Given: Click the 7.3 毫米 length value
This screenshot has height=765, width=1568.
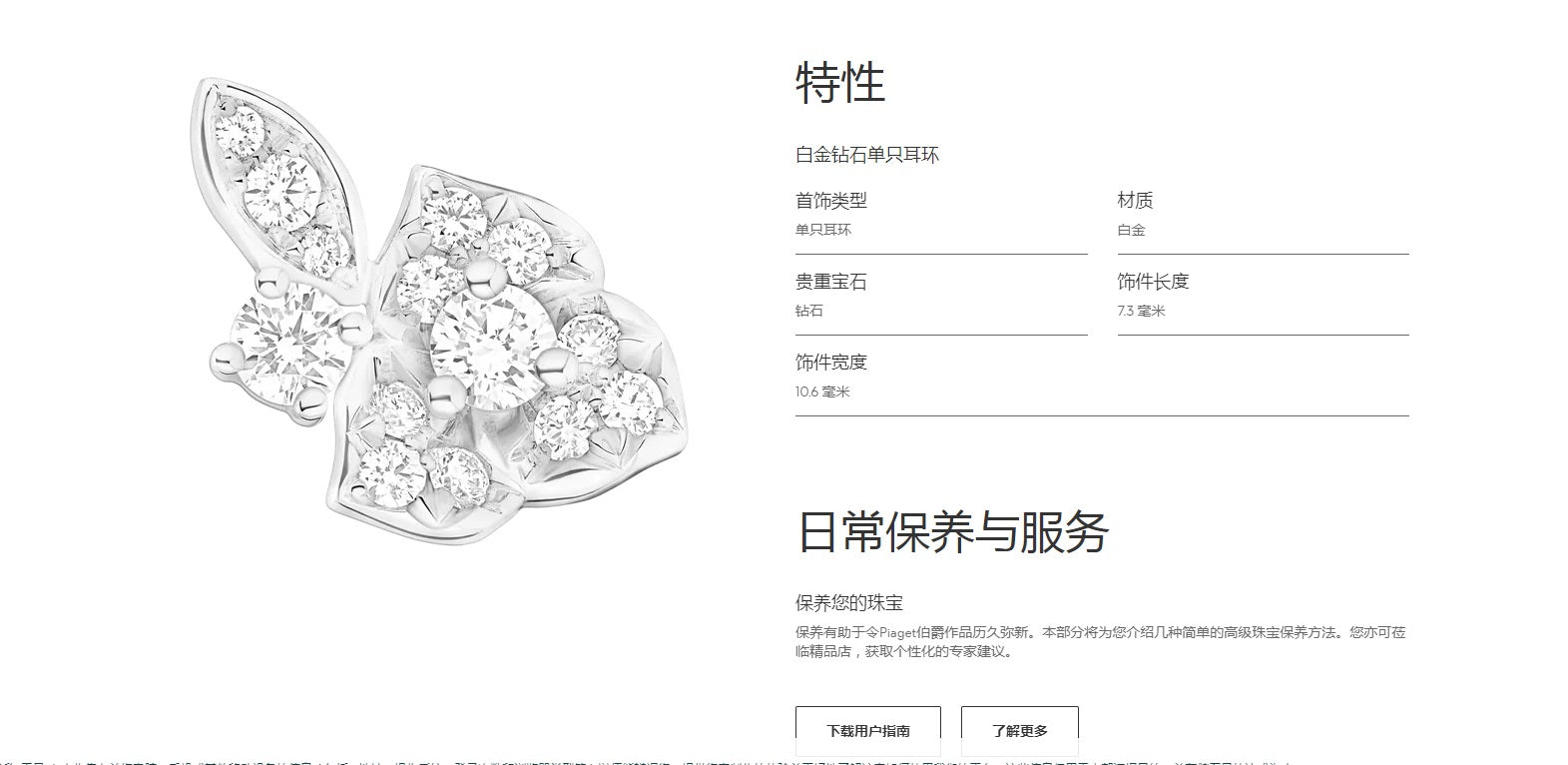Looking at the screenshot, I should tap(1141, 311).
